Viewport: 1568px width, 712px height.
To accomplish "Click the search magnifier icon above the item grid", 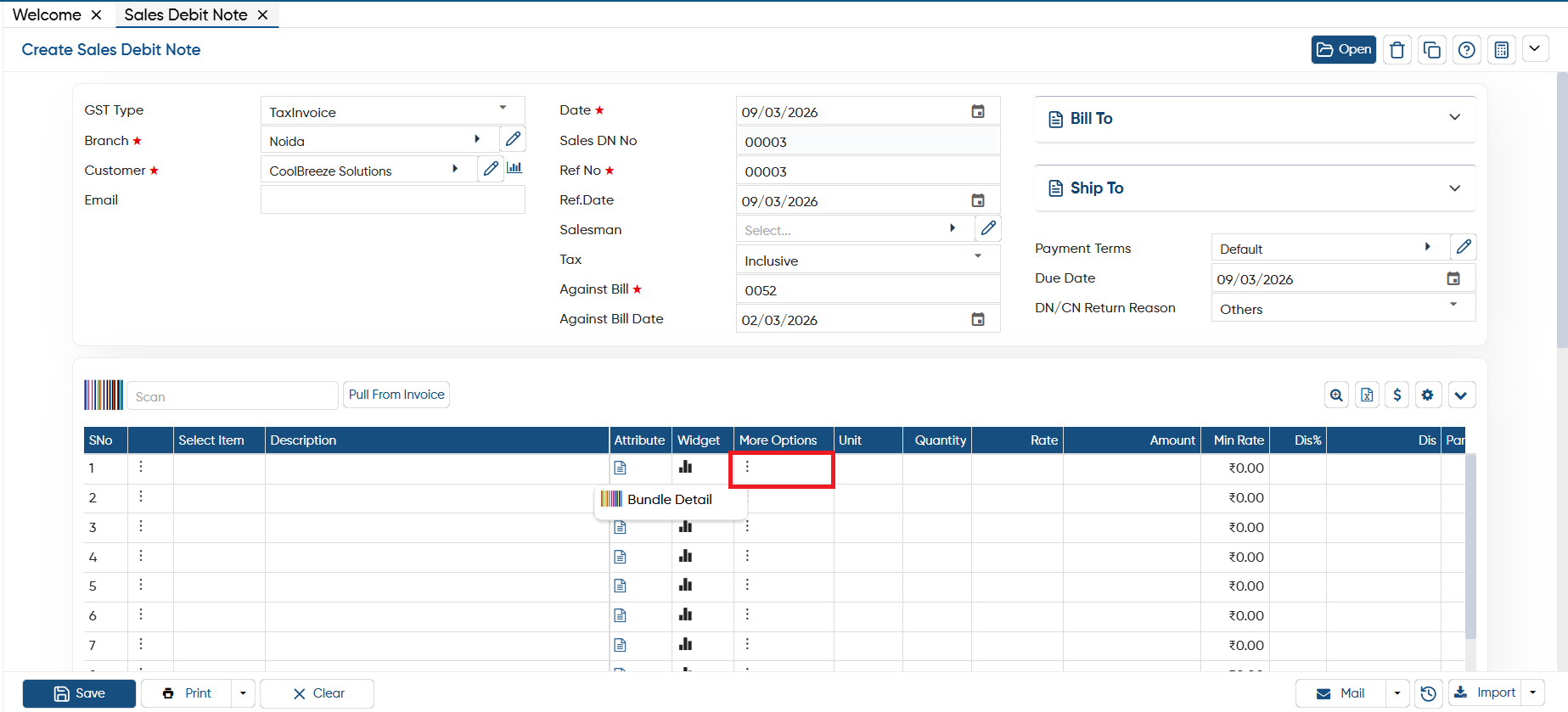I will (x=1336, y=395).
